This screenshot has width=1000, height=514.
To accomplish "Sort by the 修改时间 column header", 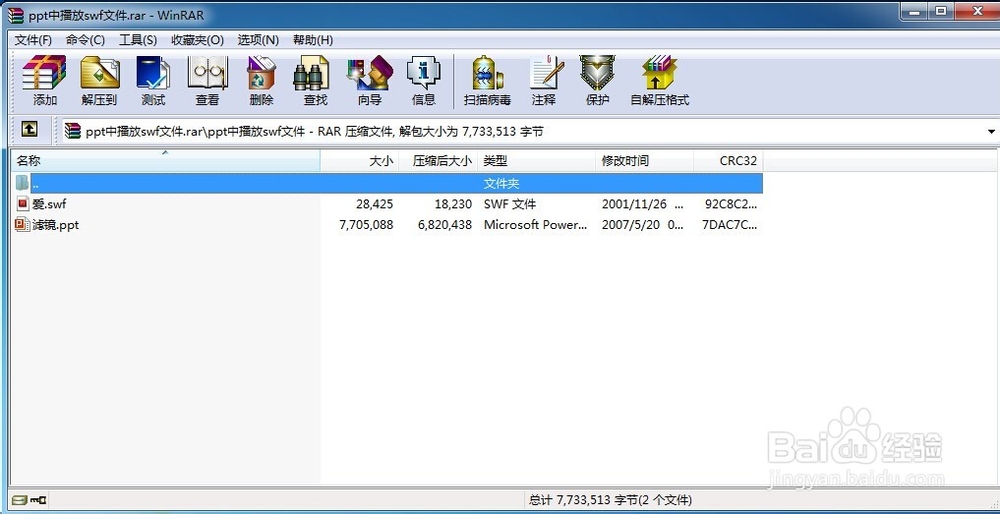I will tap(645, 161).
